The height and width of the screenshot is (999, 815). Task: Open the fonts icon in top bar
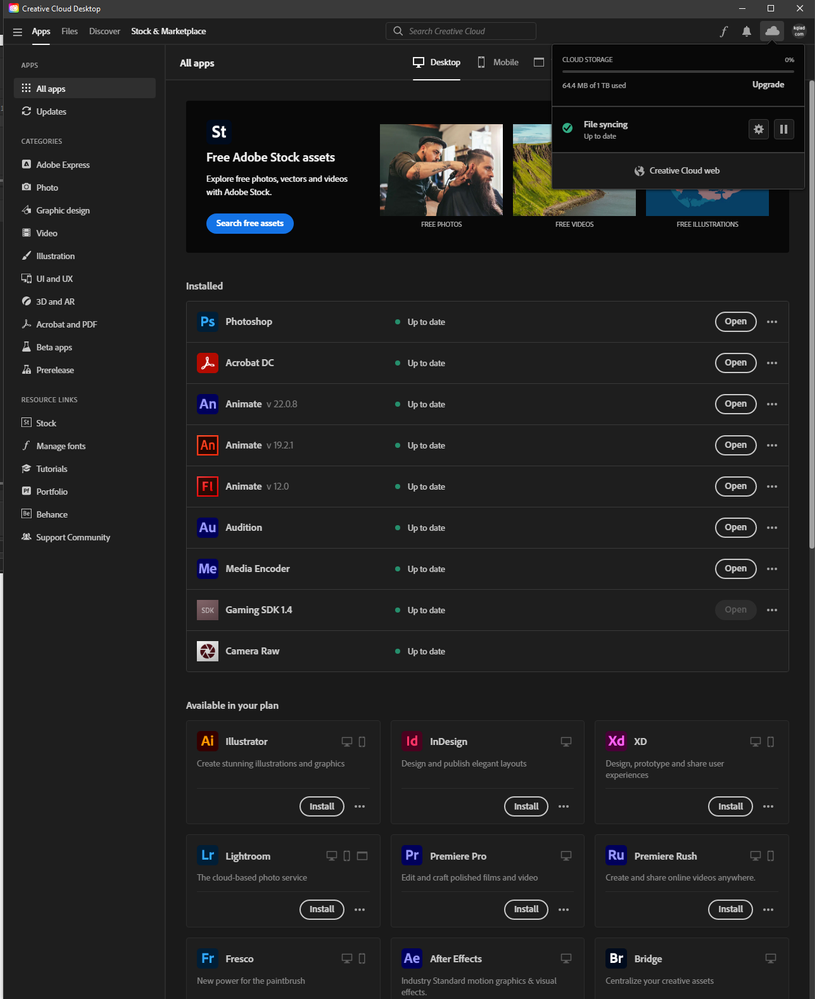724,31
